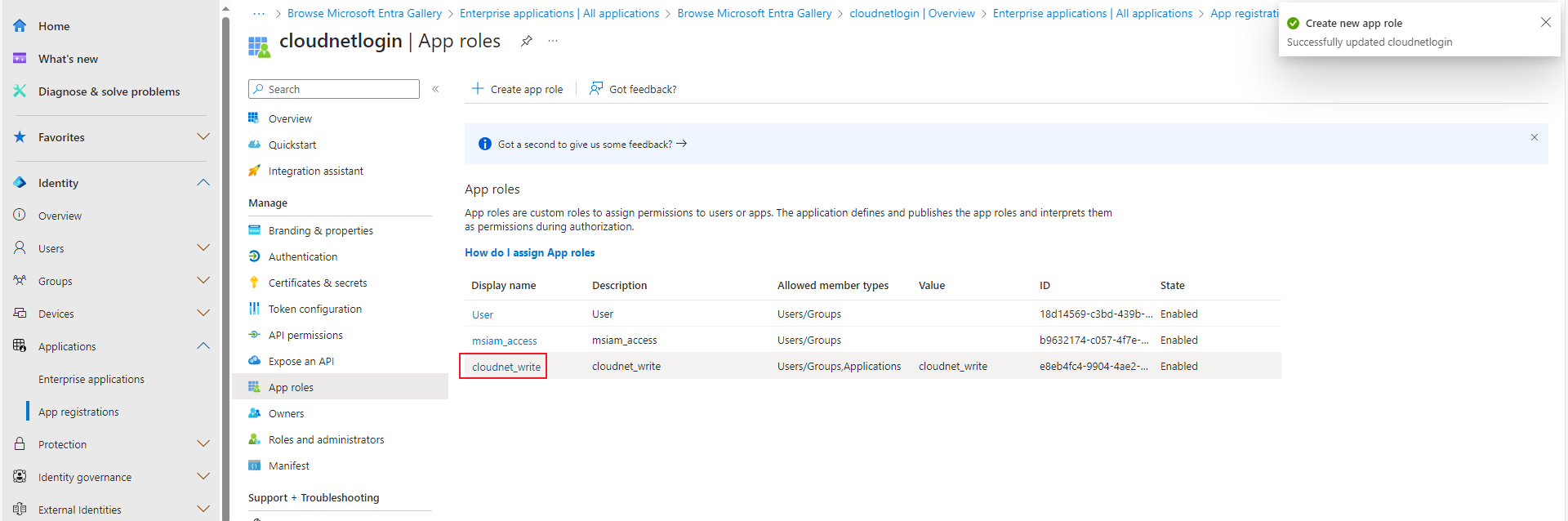
Task: Open Identity Overview in sidebar
Action: [x=60, y=216]
